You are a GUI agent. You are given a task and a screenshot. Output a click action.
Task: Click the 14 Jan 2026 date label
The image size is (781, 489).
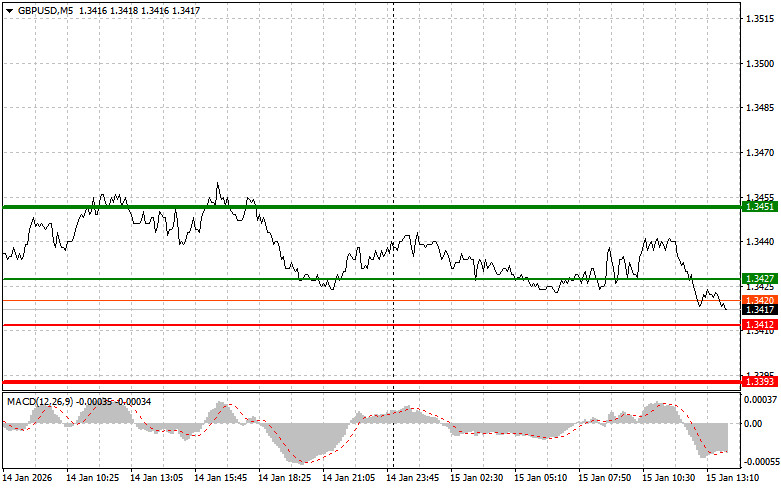tap(30, 479)
